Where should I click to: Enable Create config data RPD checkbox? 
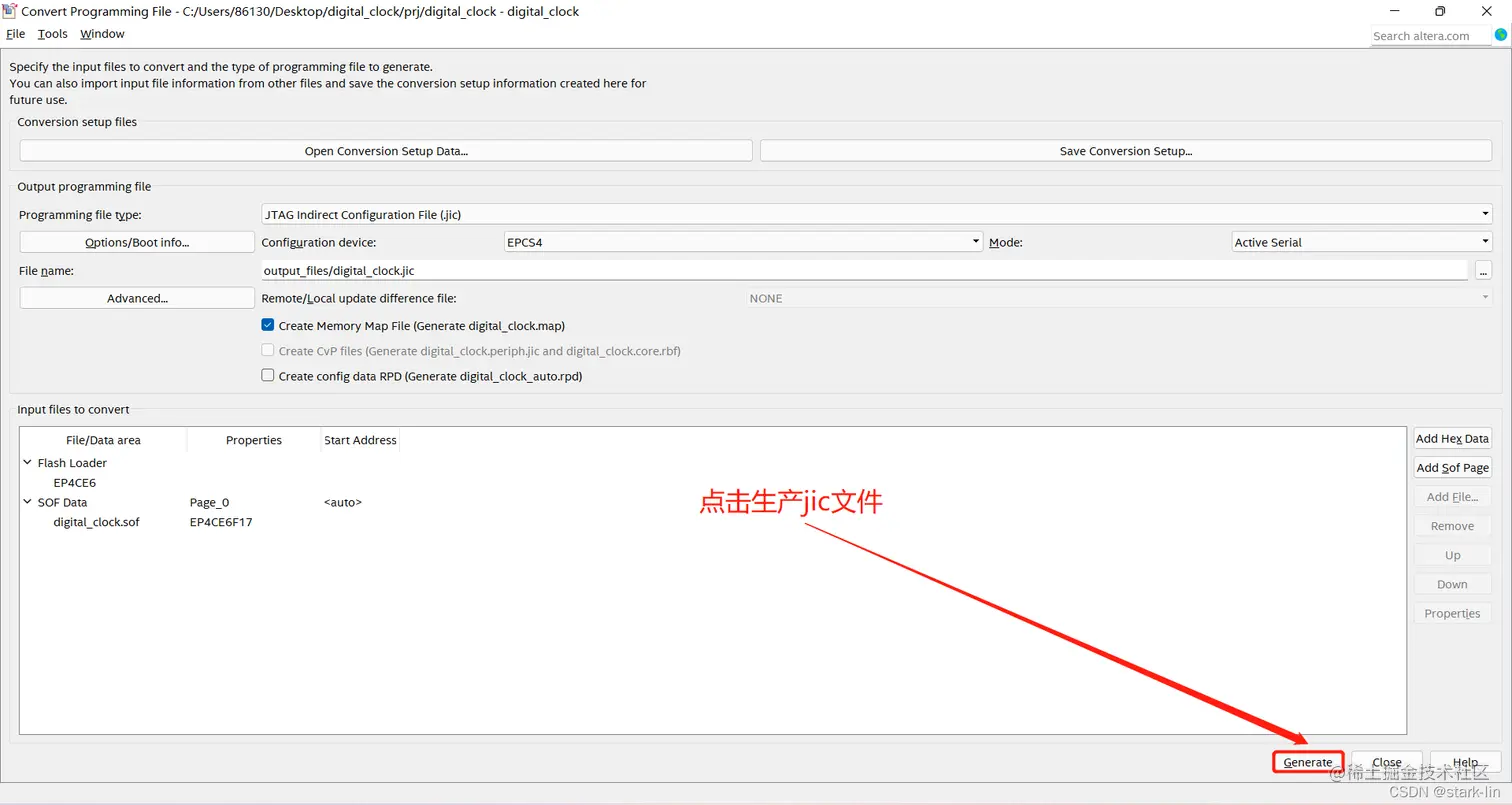(x=267, y=375)
